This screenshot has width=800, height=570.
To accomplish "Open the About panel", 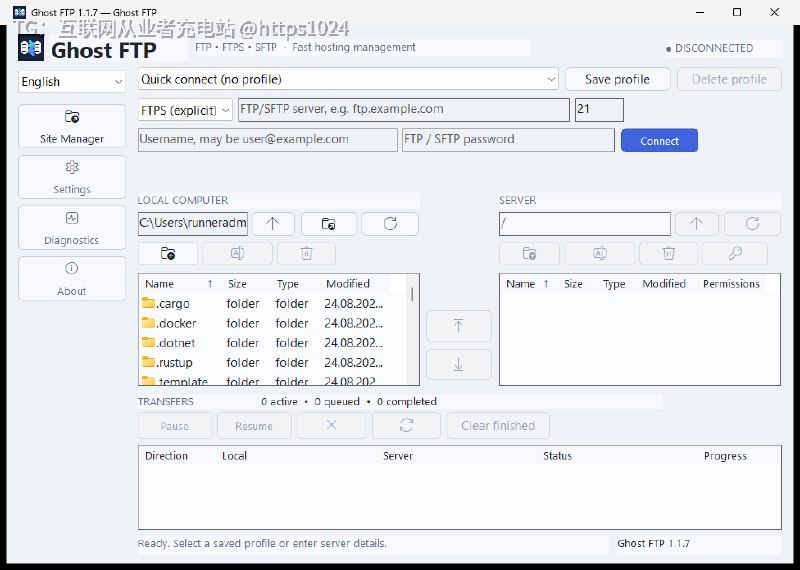I will coord(72,278).
